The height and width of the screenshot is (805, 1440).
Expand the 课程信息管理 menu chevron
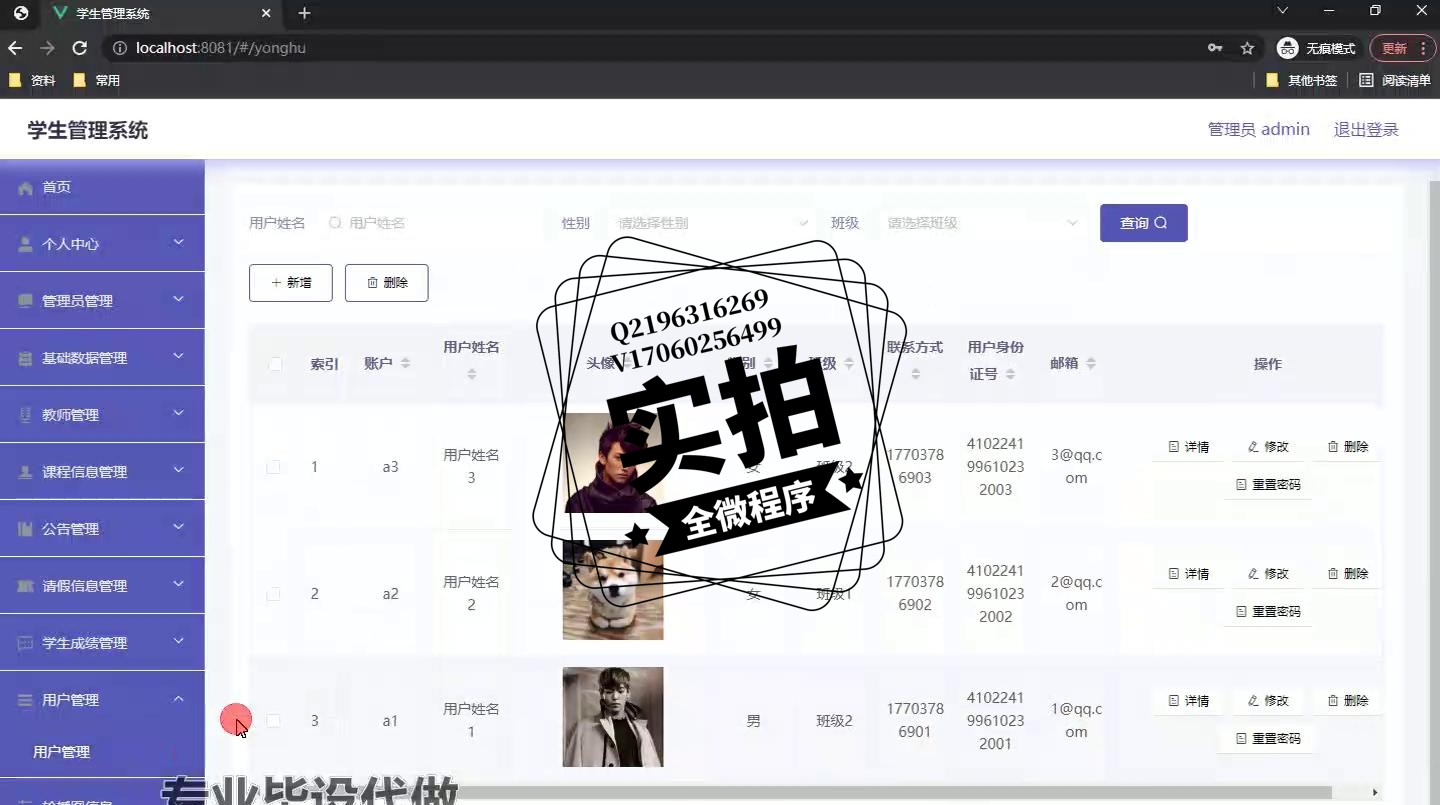179,470
